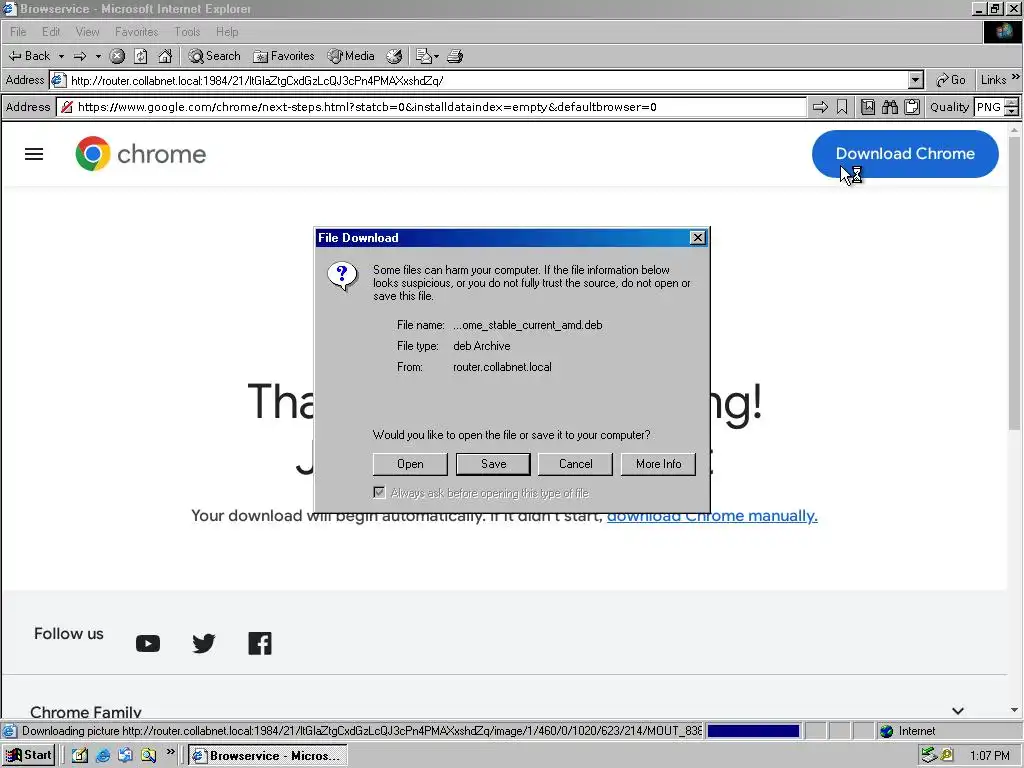This screenshot has width=1024, height=768.
Task: Open the Chrome page hamburger menu
Action: [x=34, y=154]
